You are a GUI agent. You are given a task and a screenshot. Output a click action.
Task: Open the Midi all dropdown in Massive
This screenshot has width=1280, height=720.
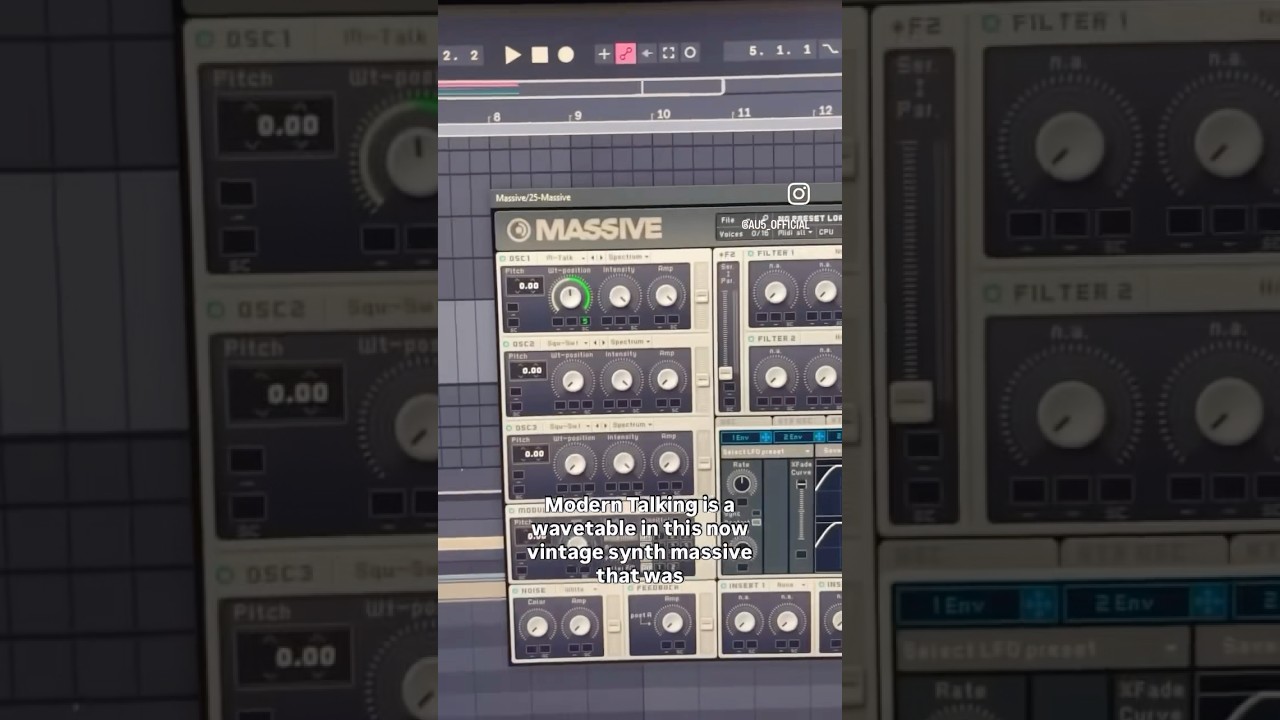point(797,233)
